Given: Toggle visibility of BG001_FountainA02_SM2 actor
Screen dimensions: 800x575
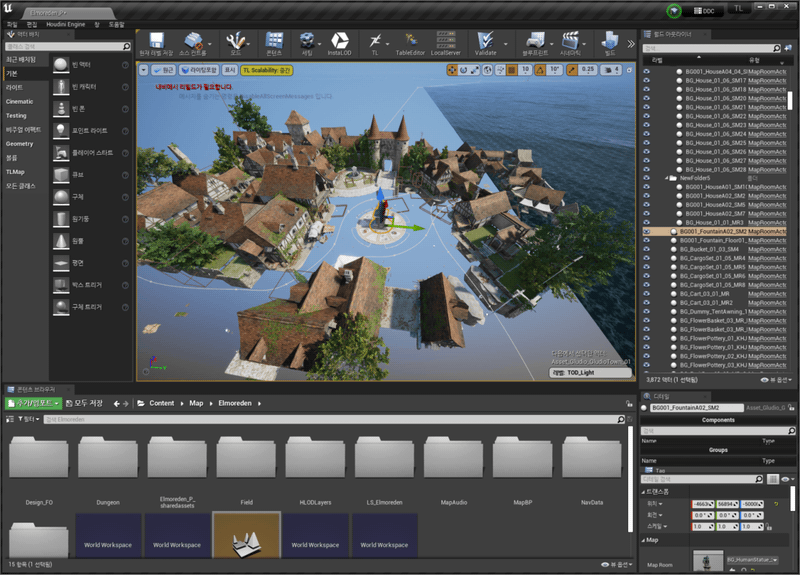Looking at the screenshot, I should click(646, 231).
